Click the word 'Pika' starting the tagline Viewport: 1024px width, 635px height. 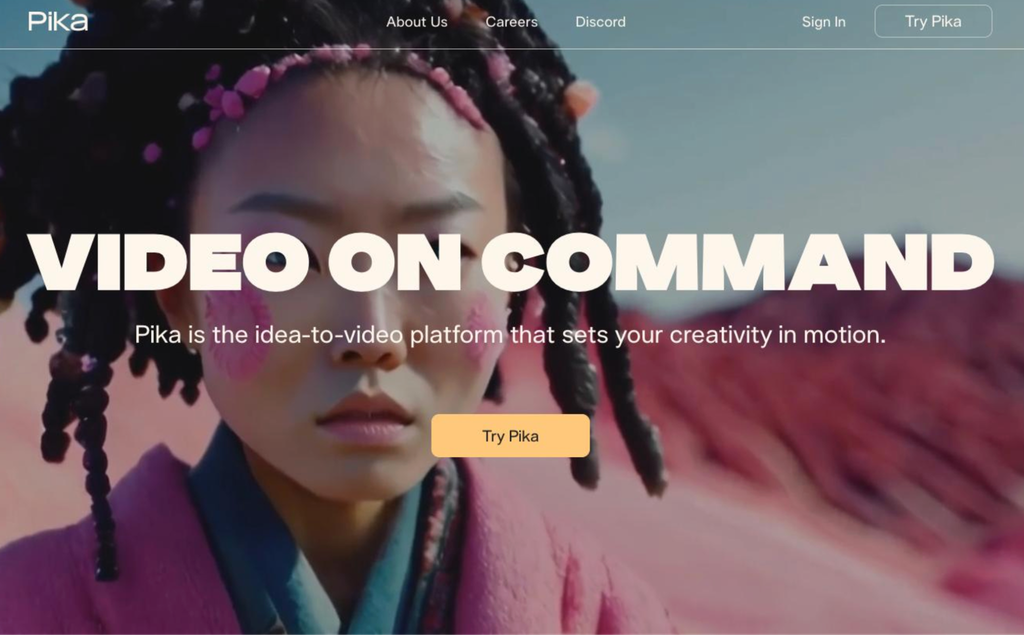point(158,334)
